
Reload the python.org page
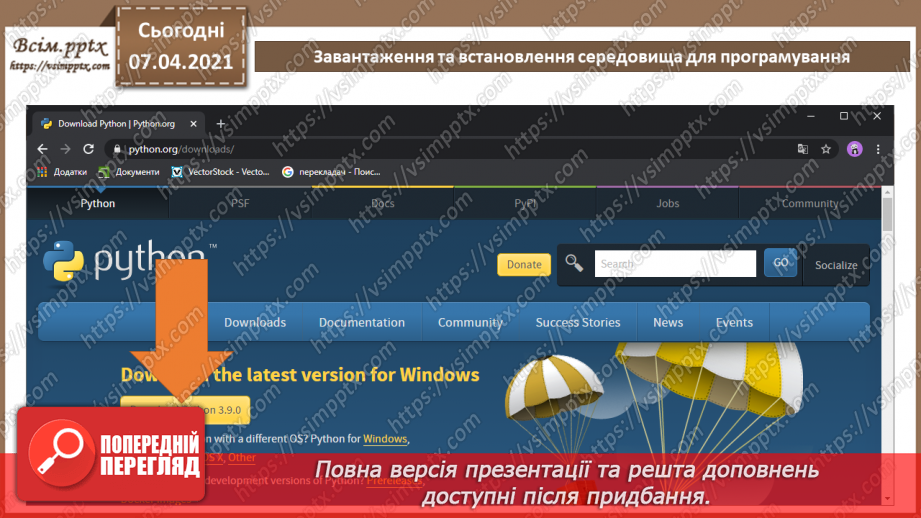tap(89, 149)
